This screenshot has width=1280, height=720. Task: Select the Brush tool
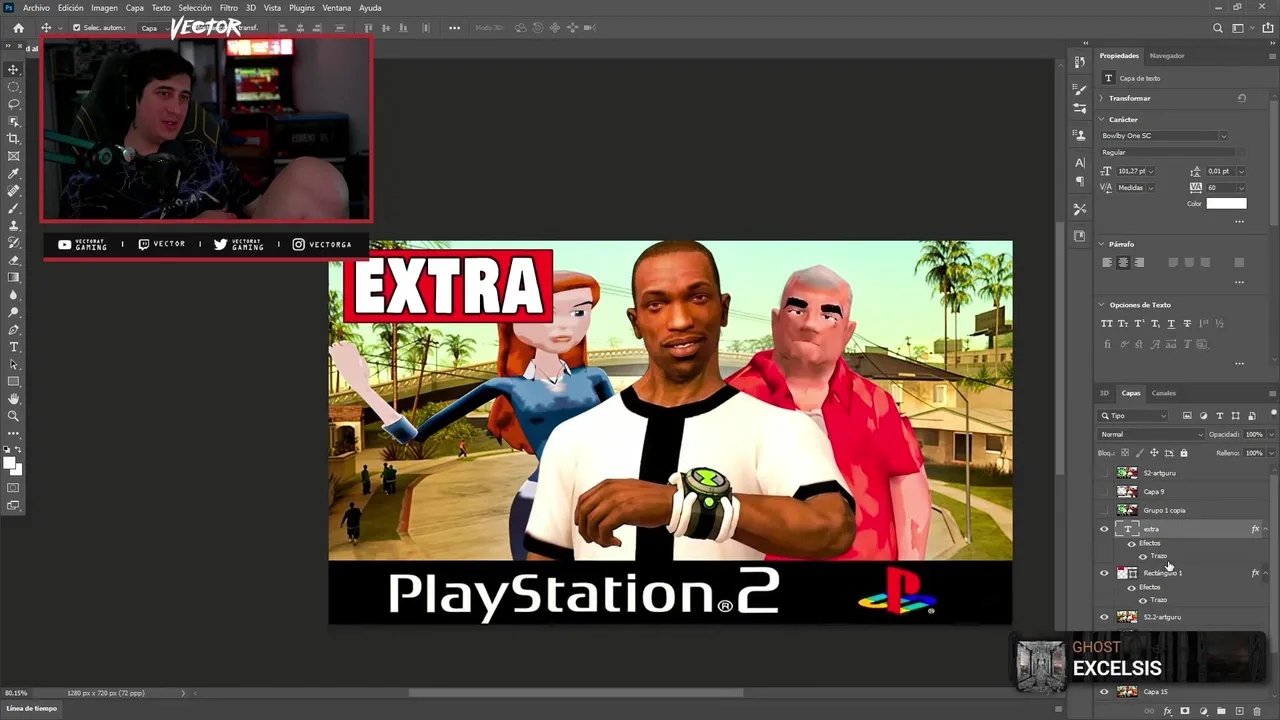tap(14, 208)
